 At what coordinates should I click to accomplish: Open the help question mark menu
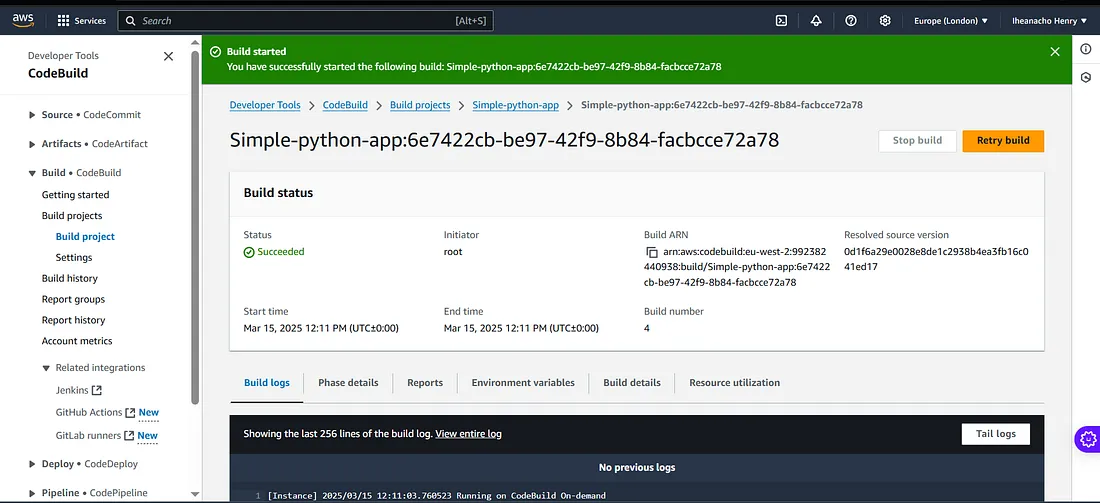[x=851, y=21]
